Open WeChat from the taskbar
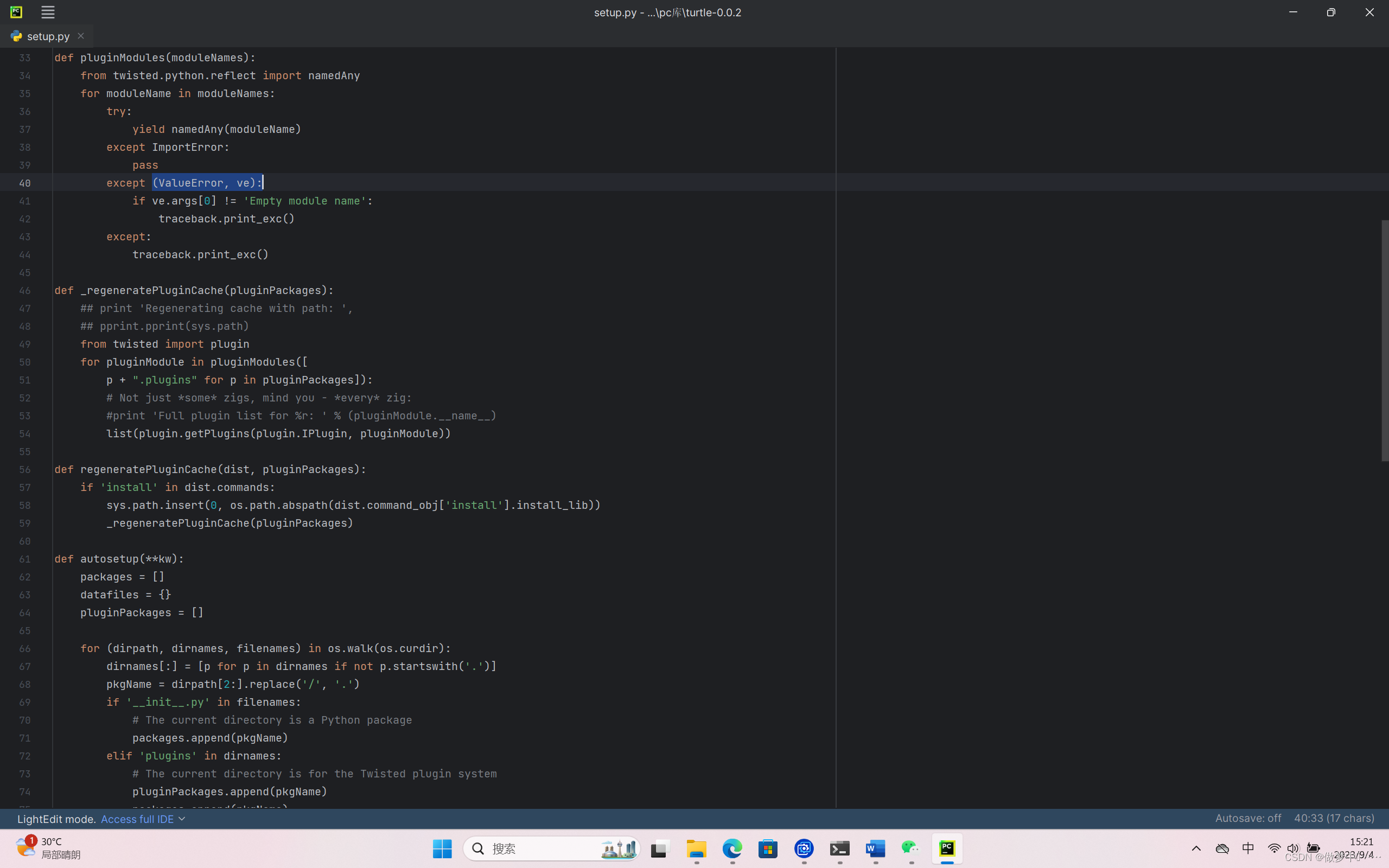The height and width of the screenshot is (868, 1389). 911,848
